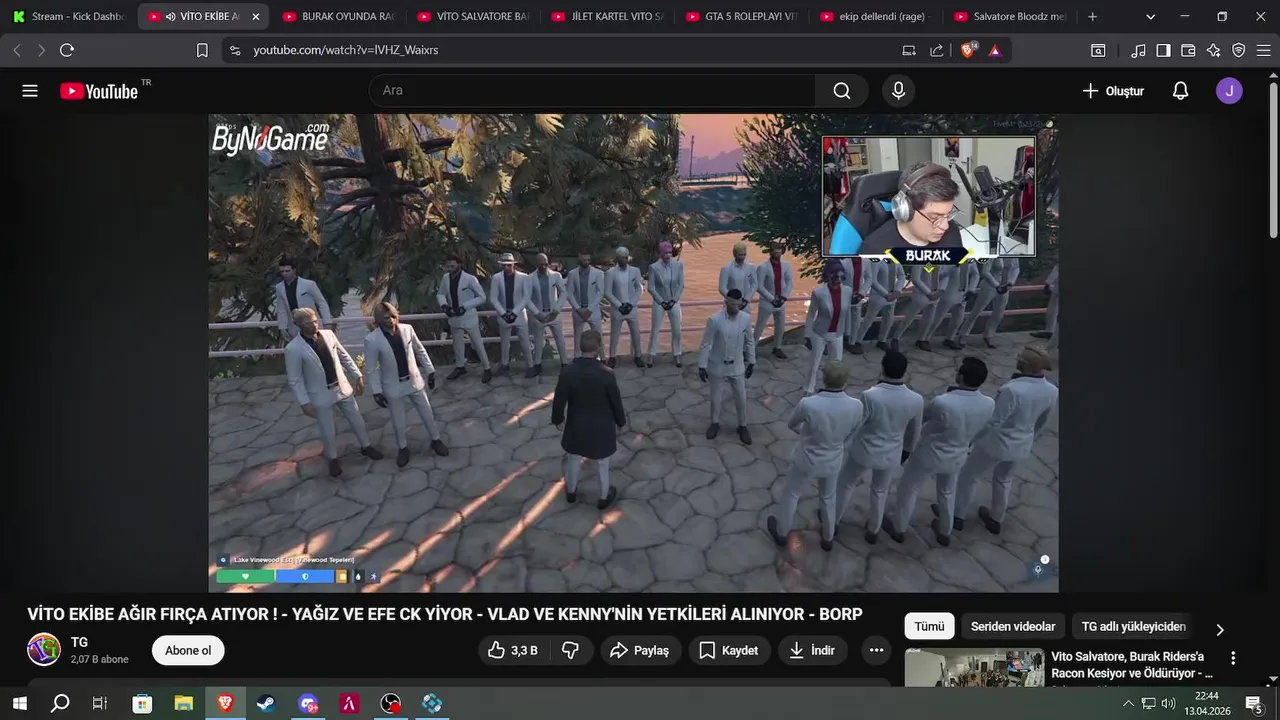The width and height of the screenshot is (1280, 720).
Task: Start voice search with the microphone
Action: (898, 91)
